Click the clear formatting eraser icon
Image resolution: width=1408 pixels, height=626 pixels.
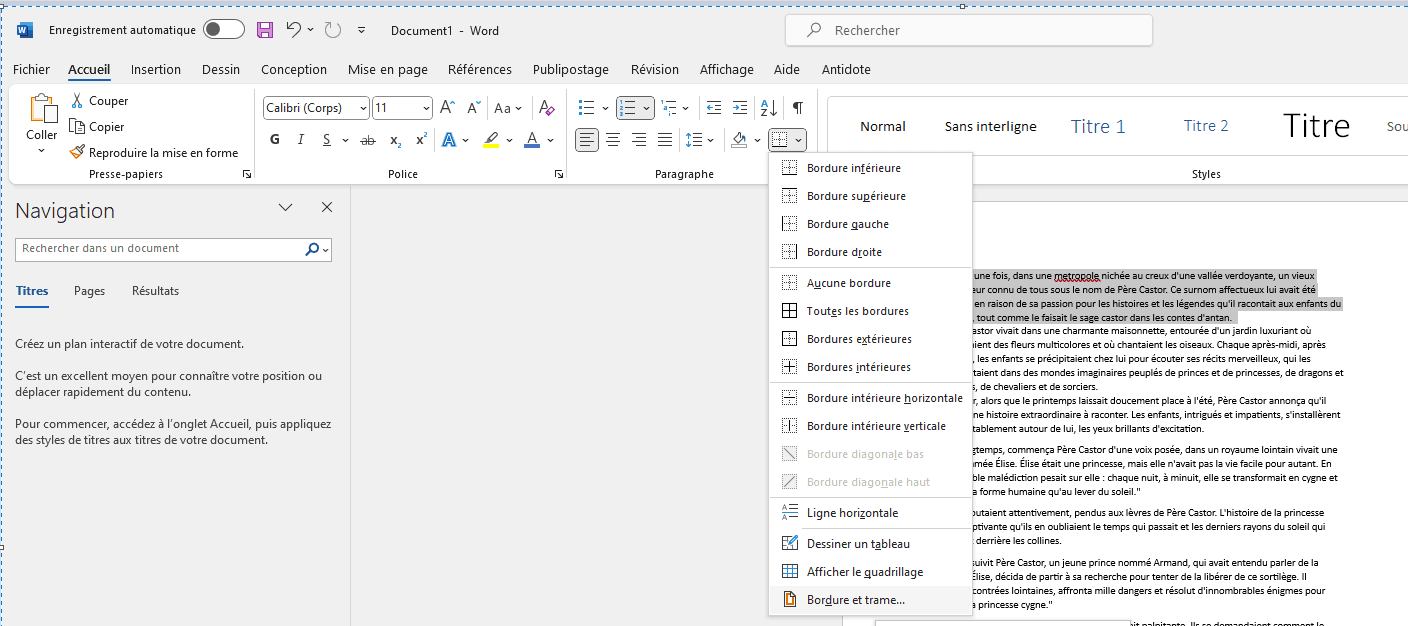pos(546,108)
